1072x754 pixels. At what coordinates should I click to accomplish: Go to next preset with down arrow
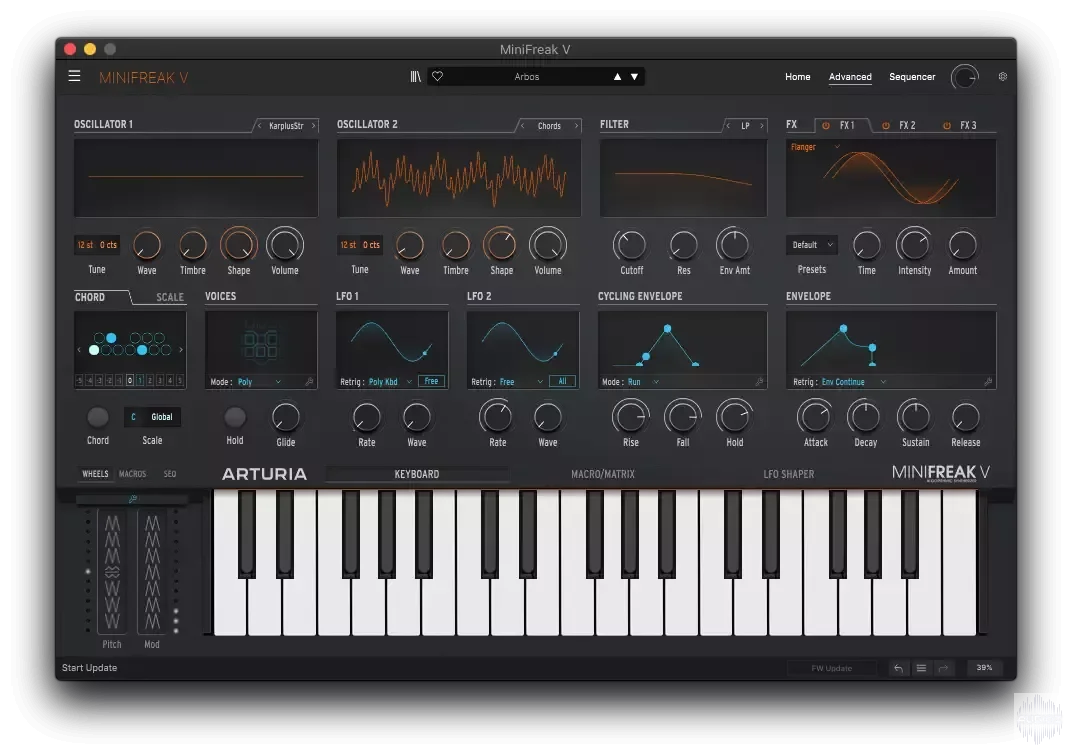(634, 77)
